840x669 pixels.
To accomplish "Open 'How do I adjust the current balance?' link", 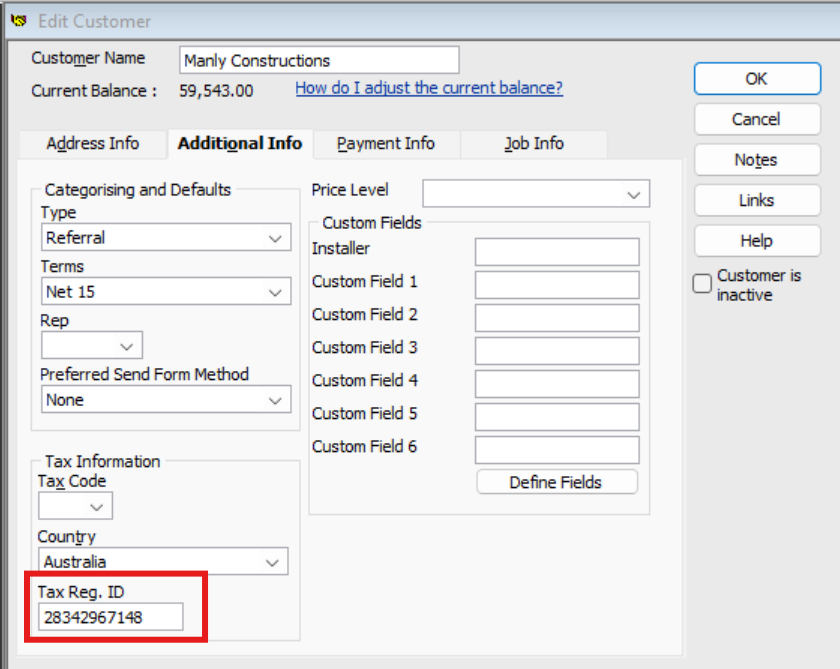I will pos(429,88).
